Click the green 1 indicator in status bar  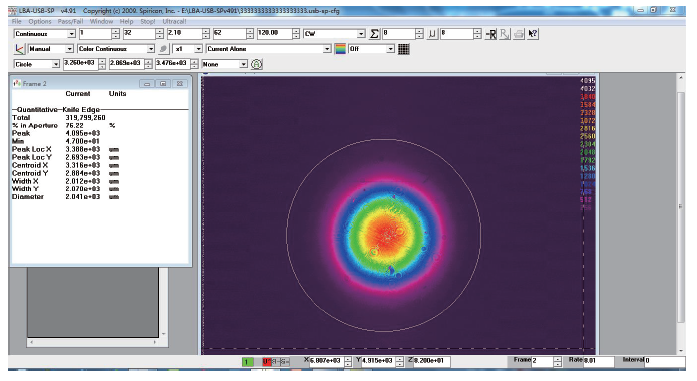click(247, 362)
